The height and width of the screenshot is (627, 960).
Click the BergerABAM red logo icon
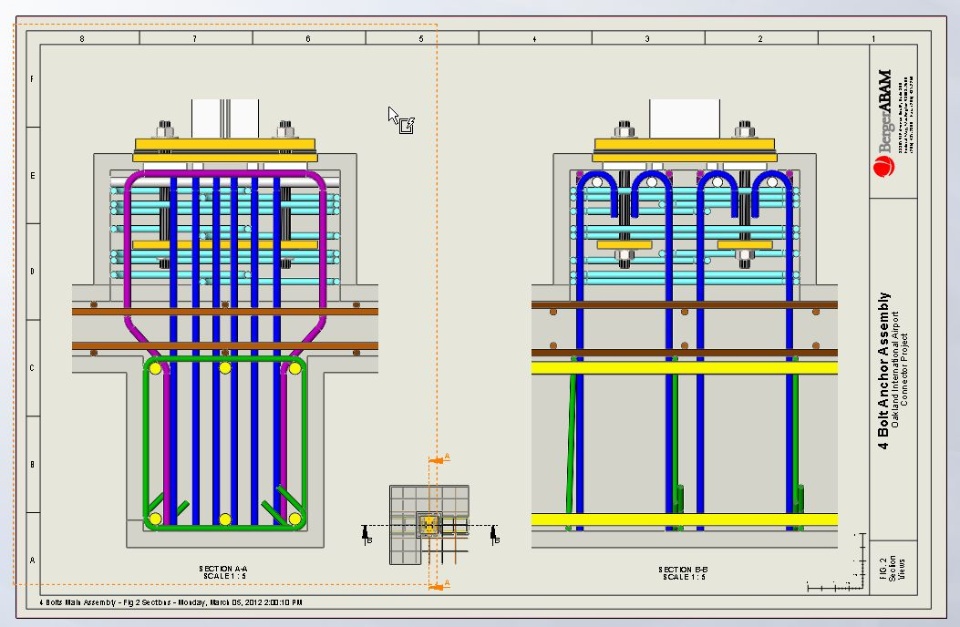tap(883, 167)
